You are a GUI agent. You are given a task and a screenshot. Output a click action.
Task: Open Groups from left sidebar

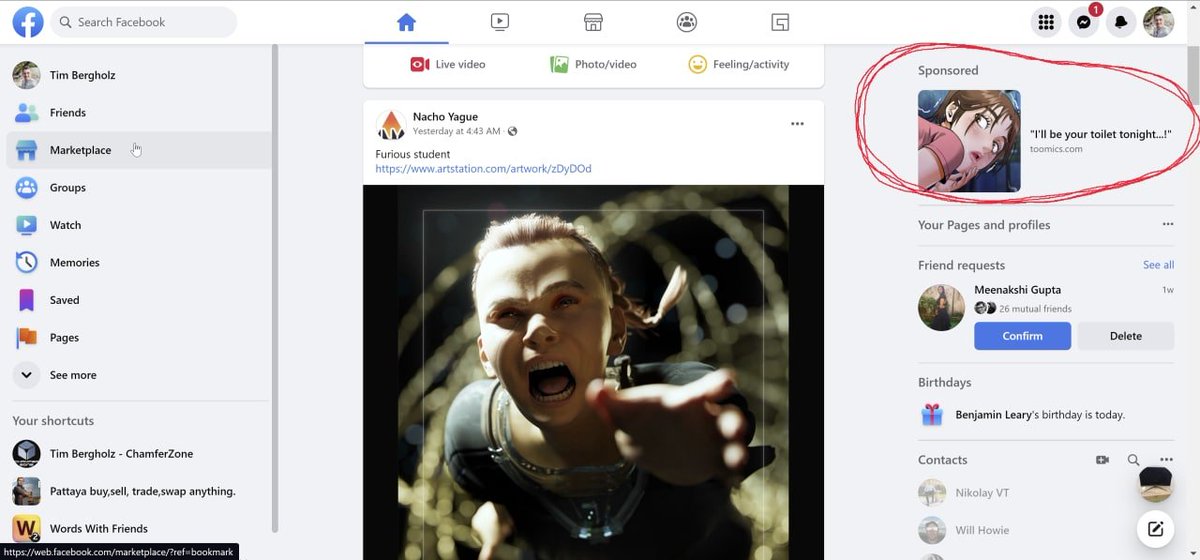pos(138,188)
